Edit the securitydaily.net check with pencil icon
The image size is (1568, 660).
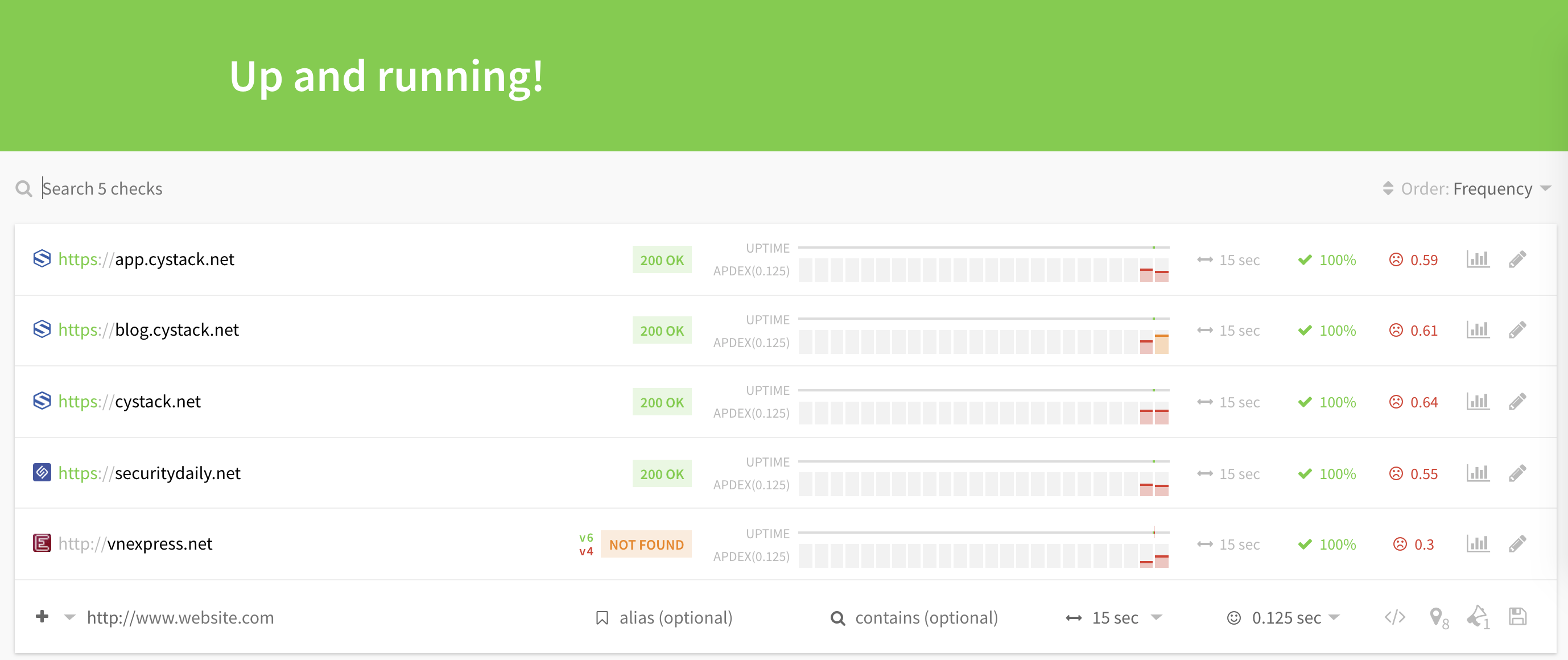click(x=1517, y=473)
